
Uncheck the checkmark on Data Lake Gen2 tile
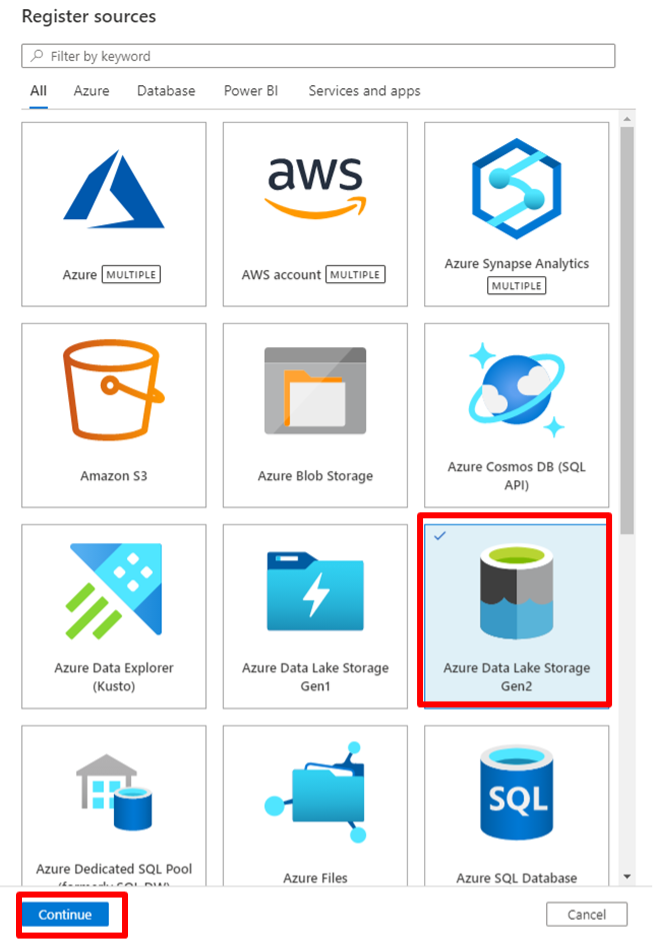[x=440, y=535]
